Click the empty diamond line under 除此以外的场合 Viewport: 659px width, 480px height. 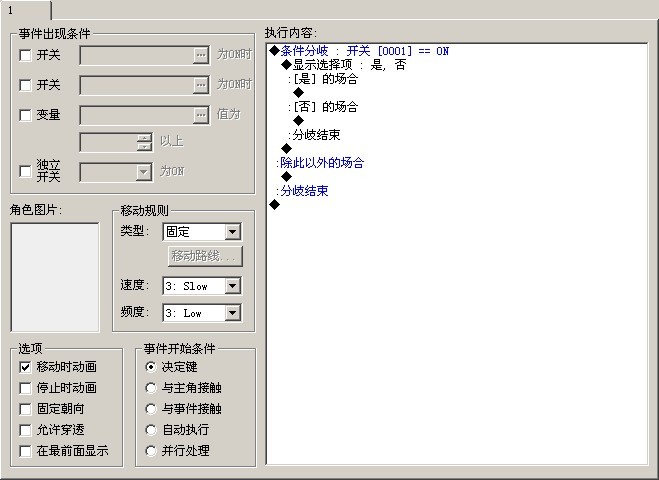point(286,177)
